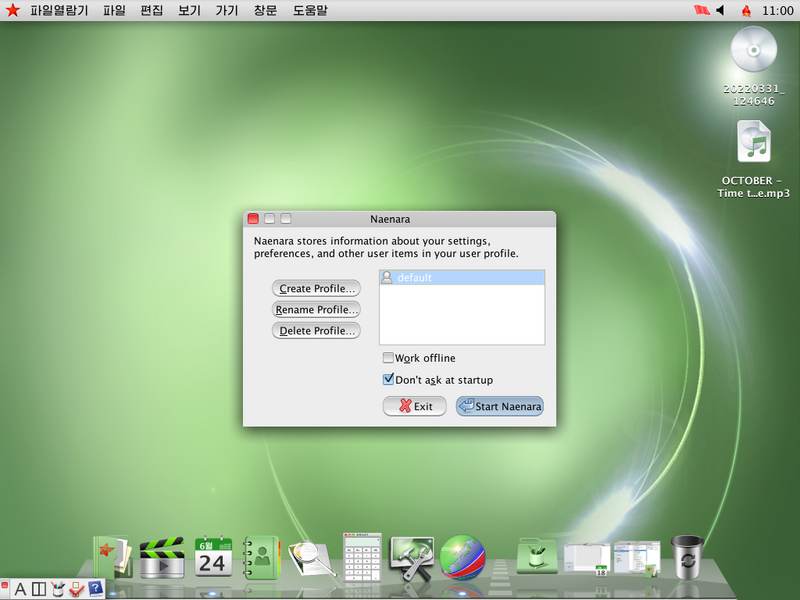Image resolution: width=800 pixels, height=600 pixels.
Task: Click the red flag language indicator
Action: pyautogui.click(x=702, y=10)
